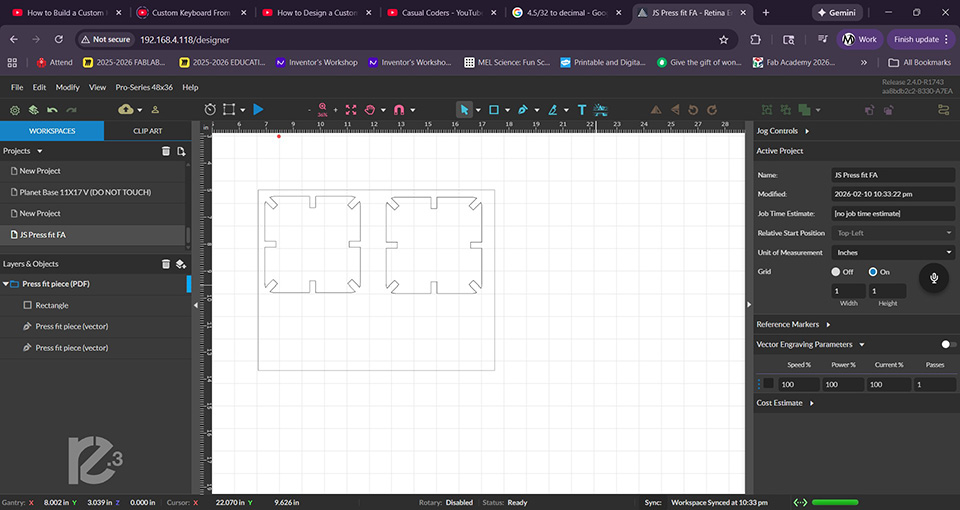Click the vector engraving color swatch

768,384
